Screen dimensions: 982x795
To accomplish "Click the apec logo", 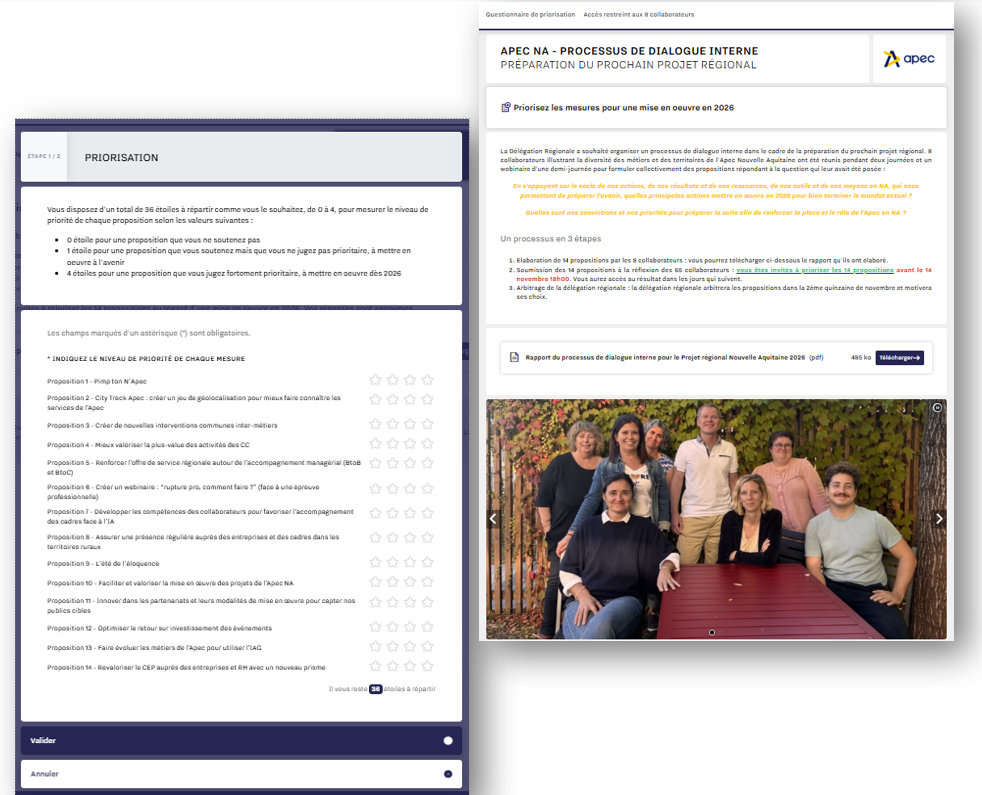I will pos(909,59).
